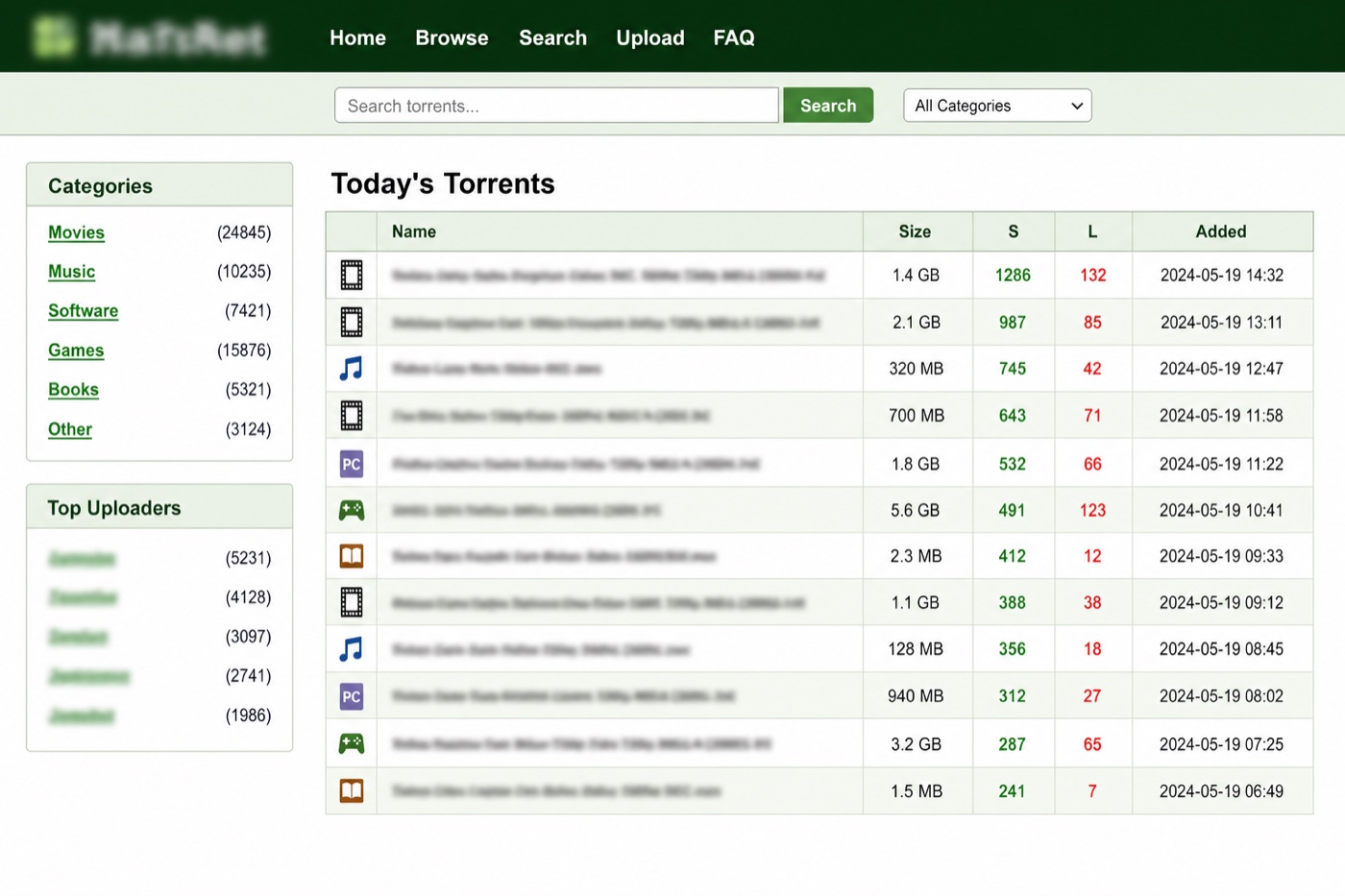
Task: Click the PC icon in the 1.8 GB row
Action: point(352,464)
